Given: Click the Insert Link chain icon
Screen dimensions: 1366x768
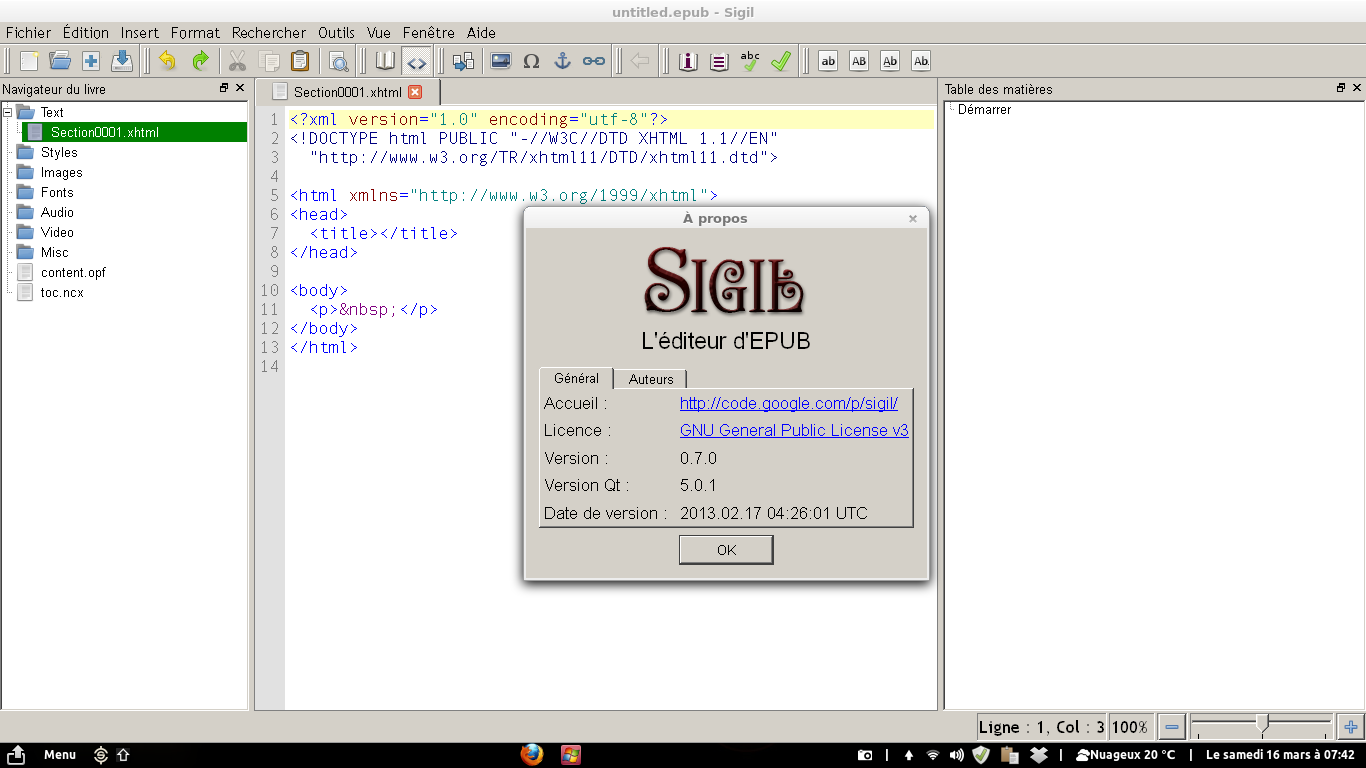Looking at the screenshot, I should click(594, 61).
